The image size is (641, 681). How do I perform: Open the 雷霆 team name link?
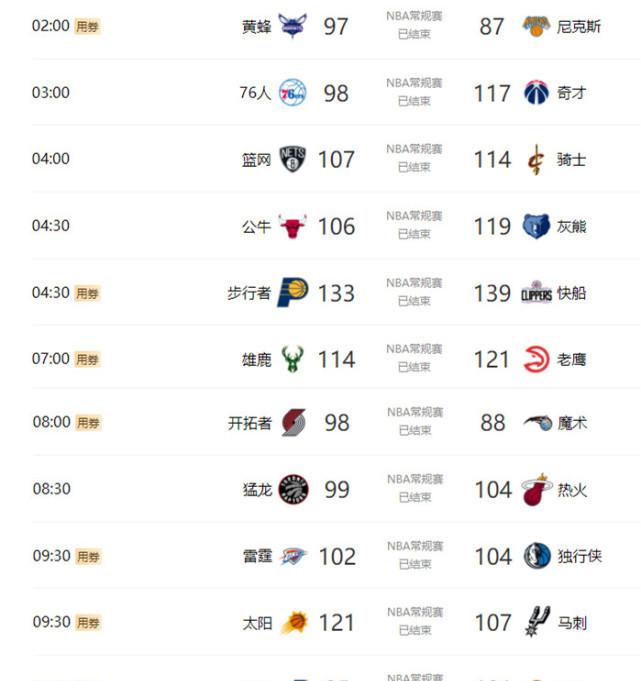[x=258, y=556]
